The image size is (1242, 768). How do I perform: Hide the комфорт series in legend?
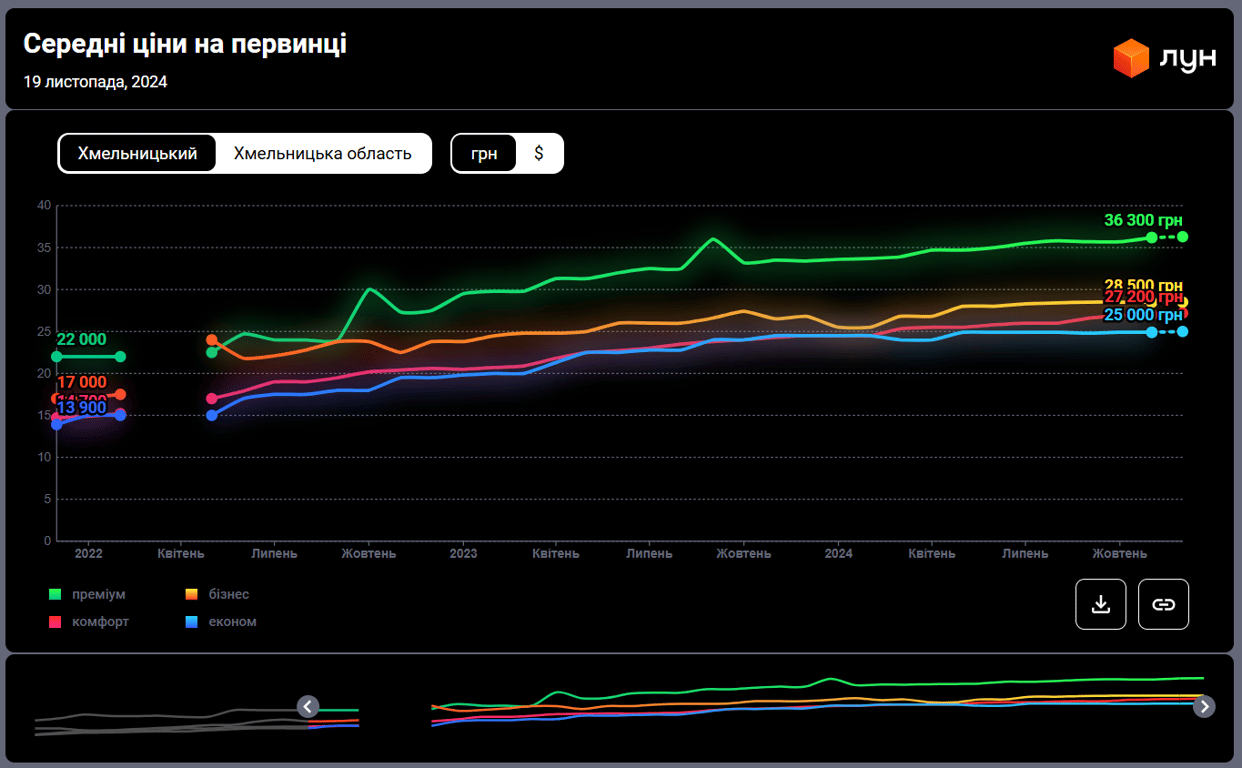100,621
